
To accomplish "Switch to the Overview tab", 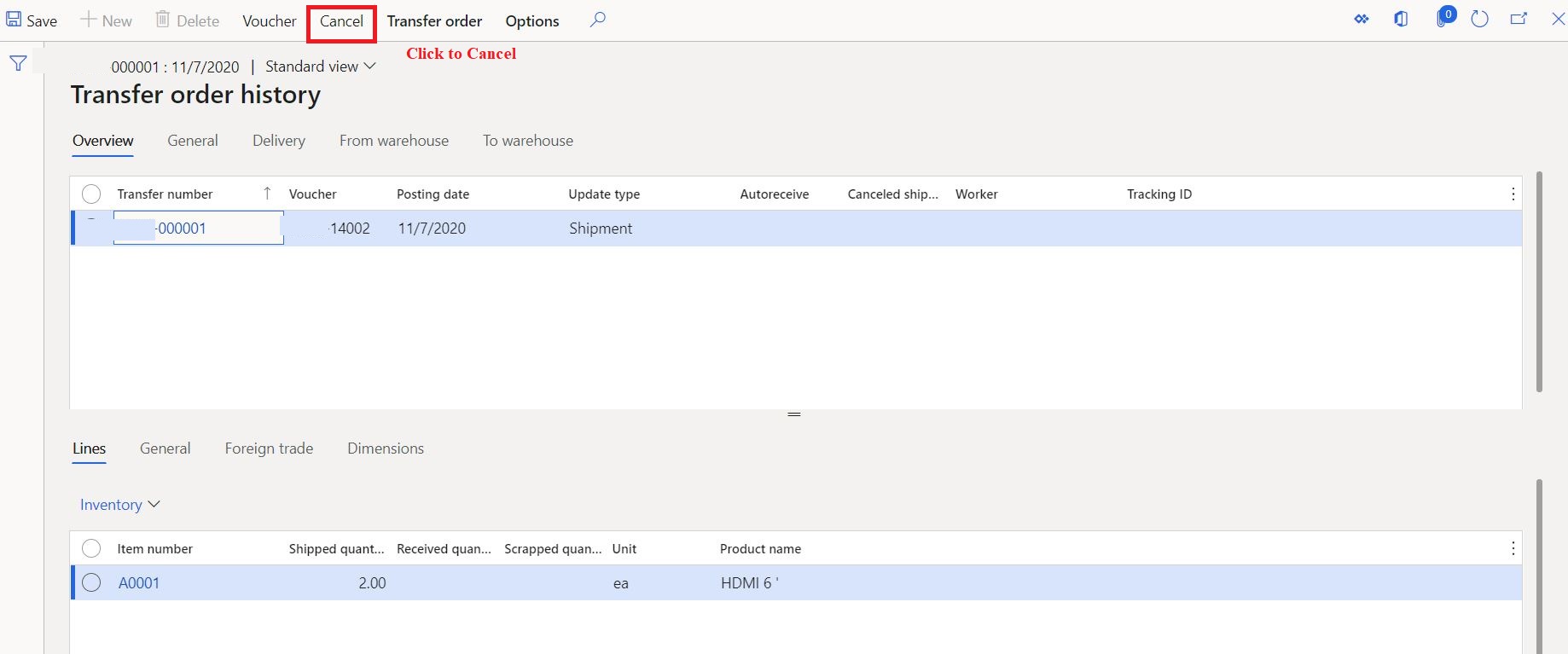I will 103,141.
